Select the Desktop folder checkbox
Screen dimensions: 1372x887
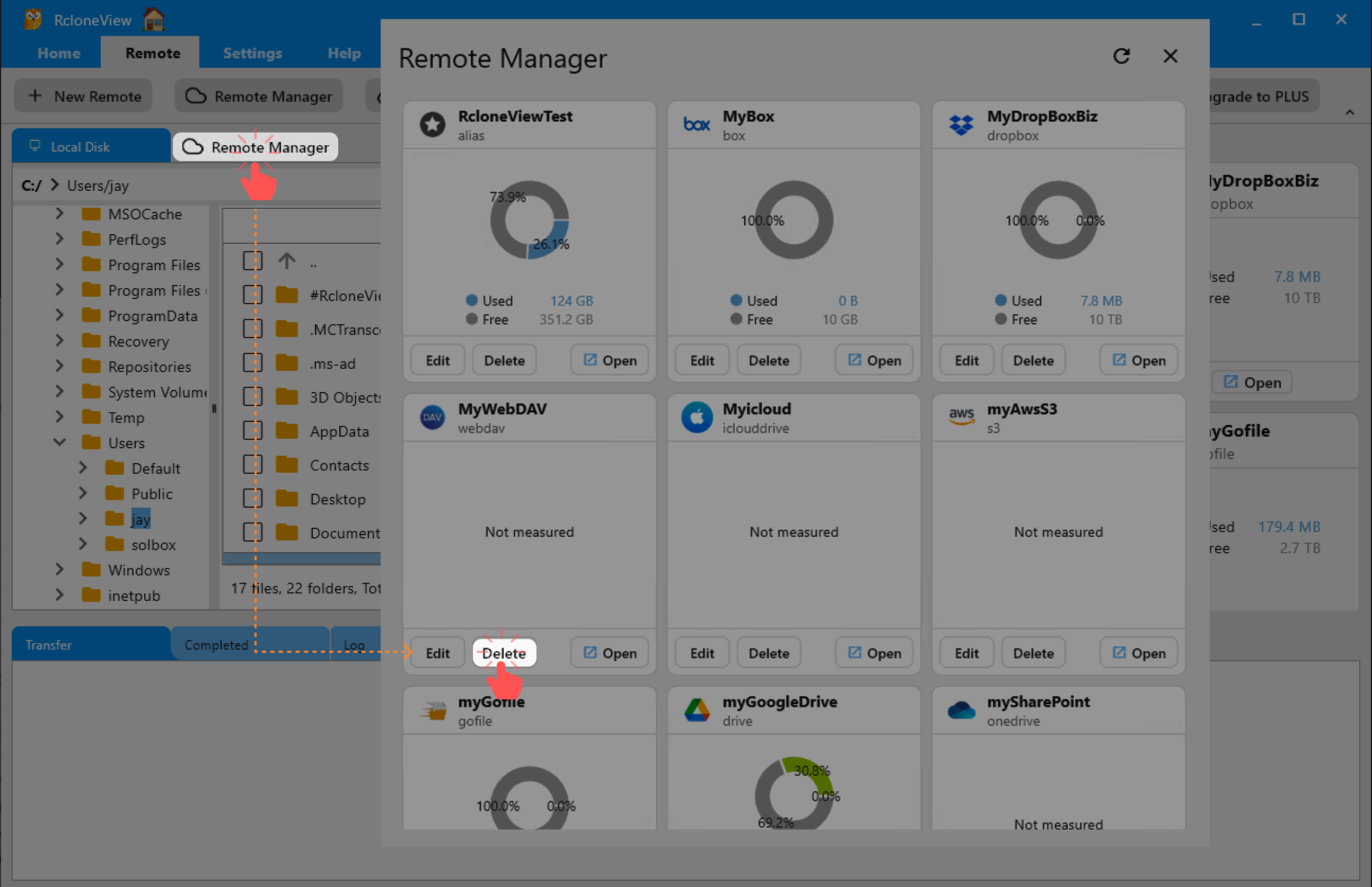coord(252,499)
